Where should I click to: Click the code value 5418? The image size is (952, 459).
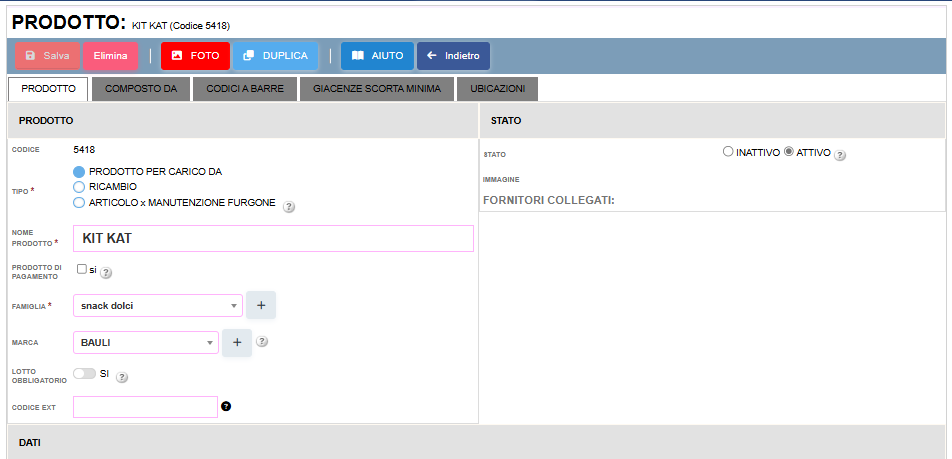click(84, 149)
